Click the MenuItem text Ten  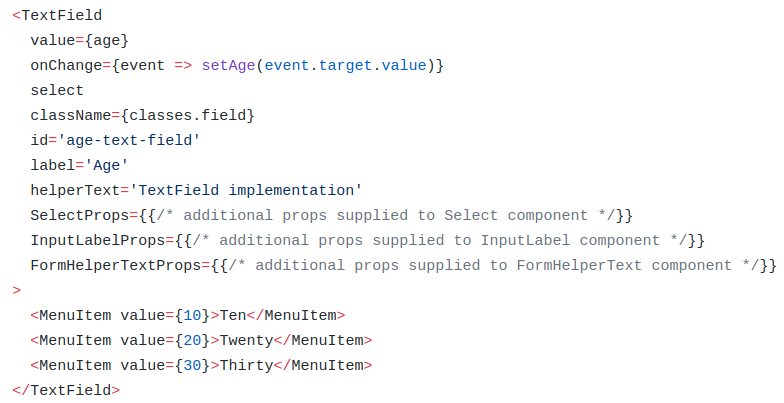coord(233,316)
